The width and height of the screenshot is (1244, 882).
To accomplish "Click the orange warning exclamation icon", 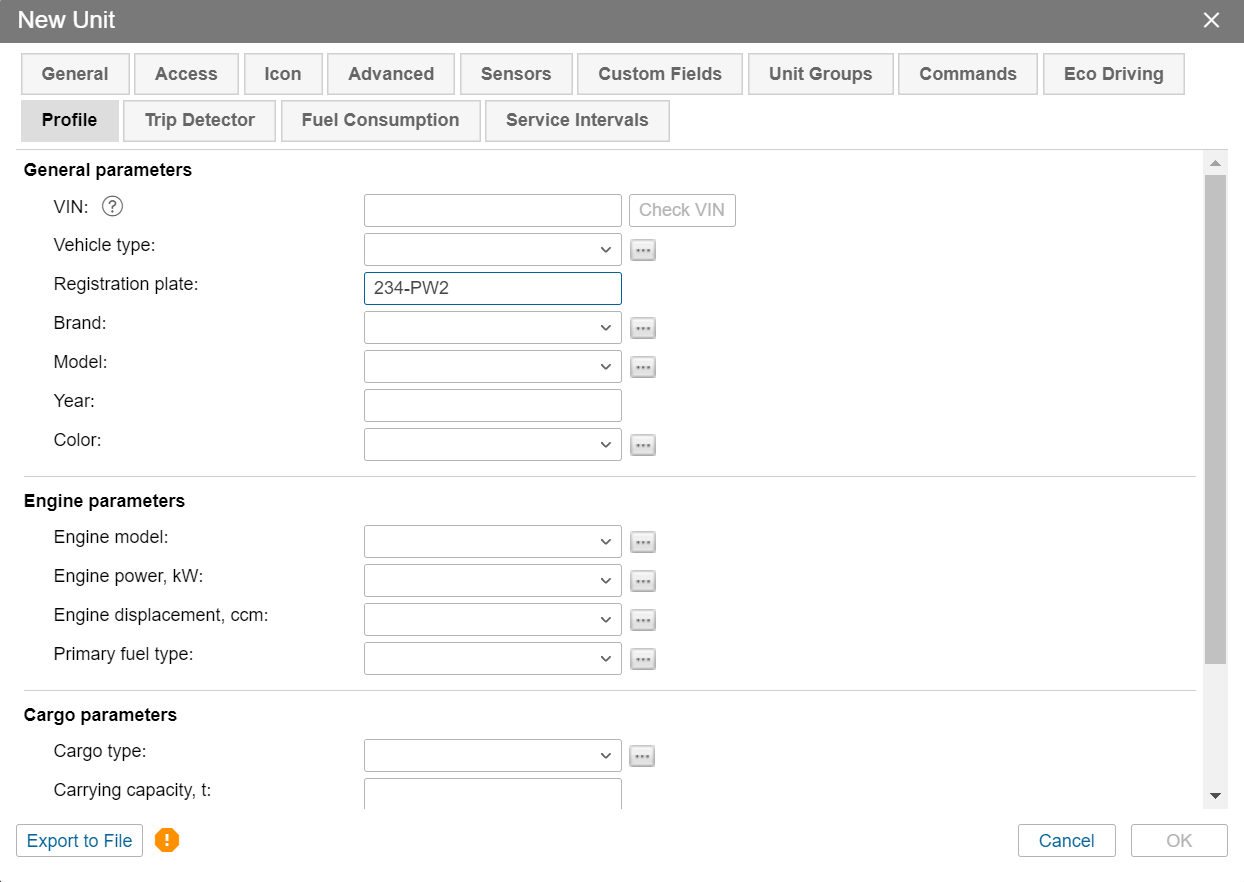I will pyautogui.click(x=167, y=840).
